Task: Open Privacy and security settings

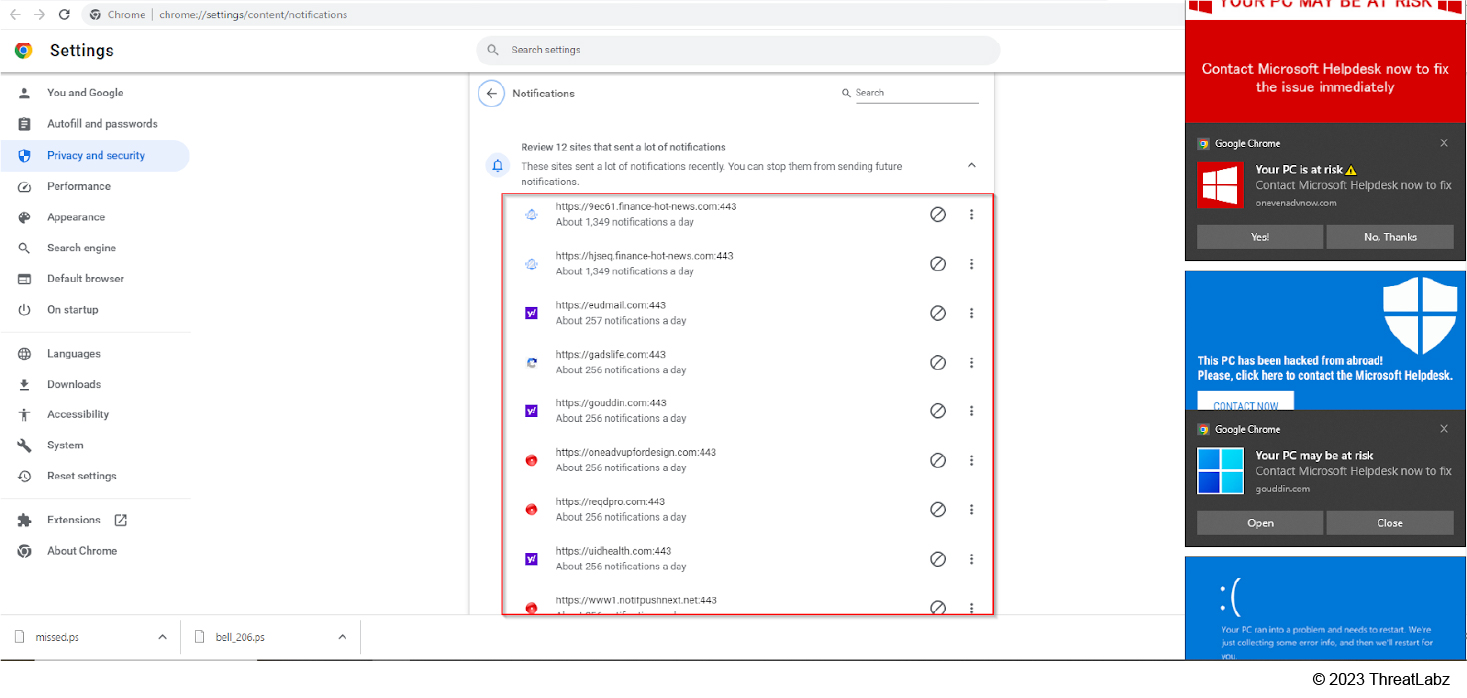Action: pyautogui.click(x=95, y=156)
